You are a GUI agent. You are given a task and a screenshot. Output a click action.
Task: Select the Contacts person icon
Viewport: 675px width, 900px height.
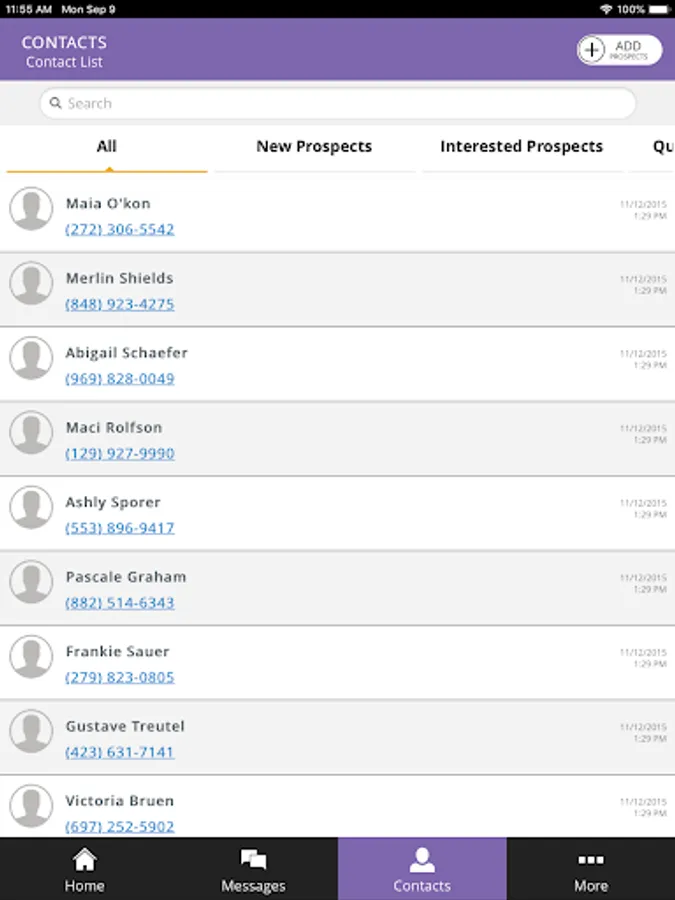pyautogui.click(x=422, y=860)
